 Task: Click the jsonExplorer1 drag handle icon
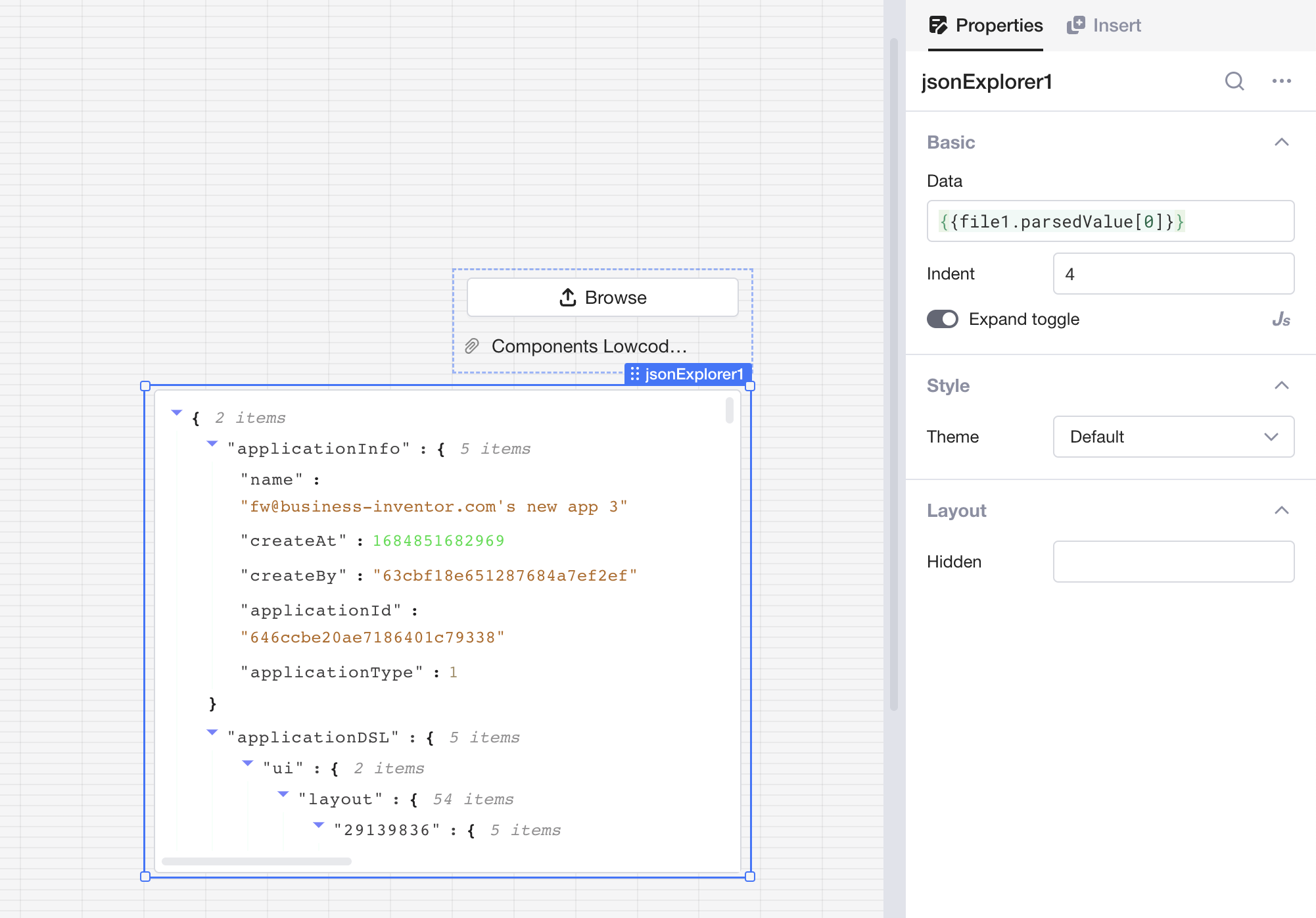[x=634, y=374]
